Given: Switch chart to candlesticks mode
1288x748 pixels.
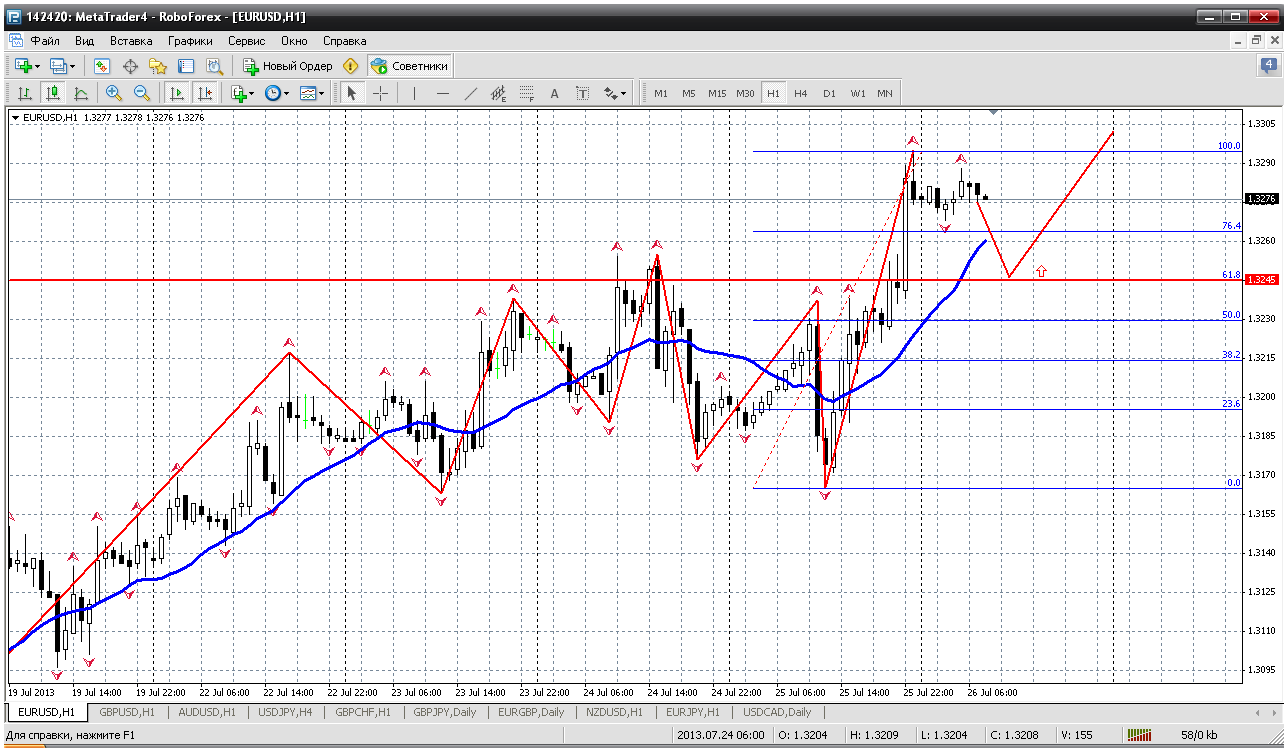Looking at the screenshot, I should pyautogui.click(x=52, y=93).
